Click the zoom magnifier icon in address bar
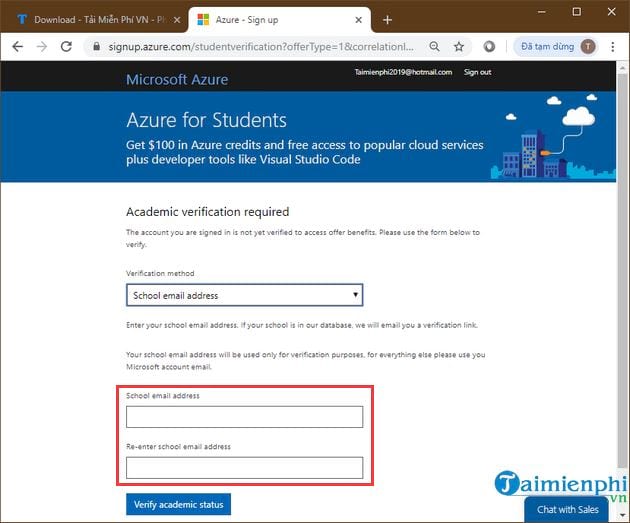 click(x=434, y=47)
